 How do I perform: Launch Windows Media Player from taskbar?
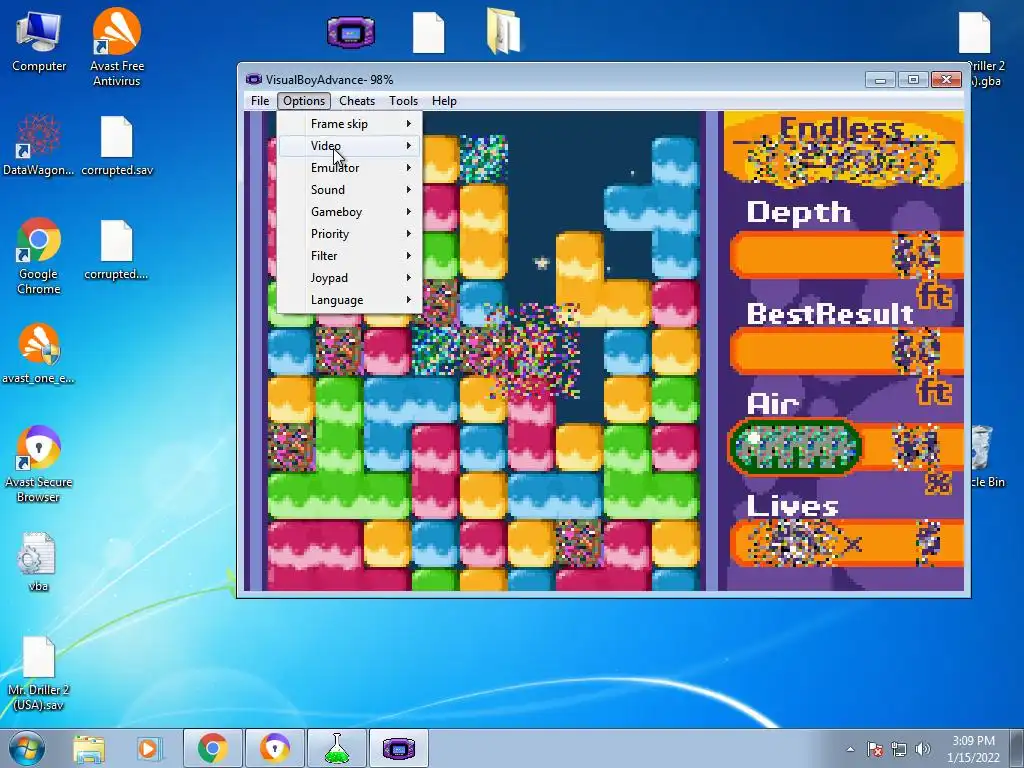click(x=148, y=748)
